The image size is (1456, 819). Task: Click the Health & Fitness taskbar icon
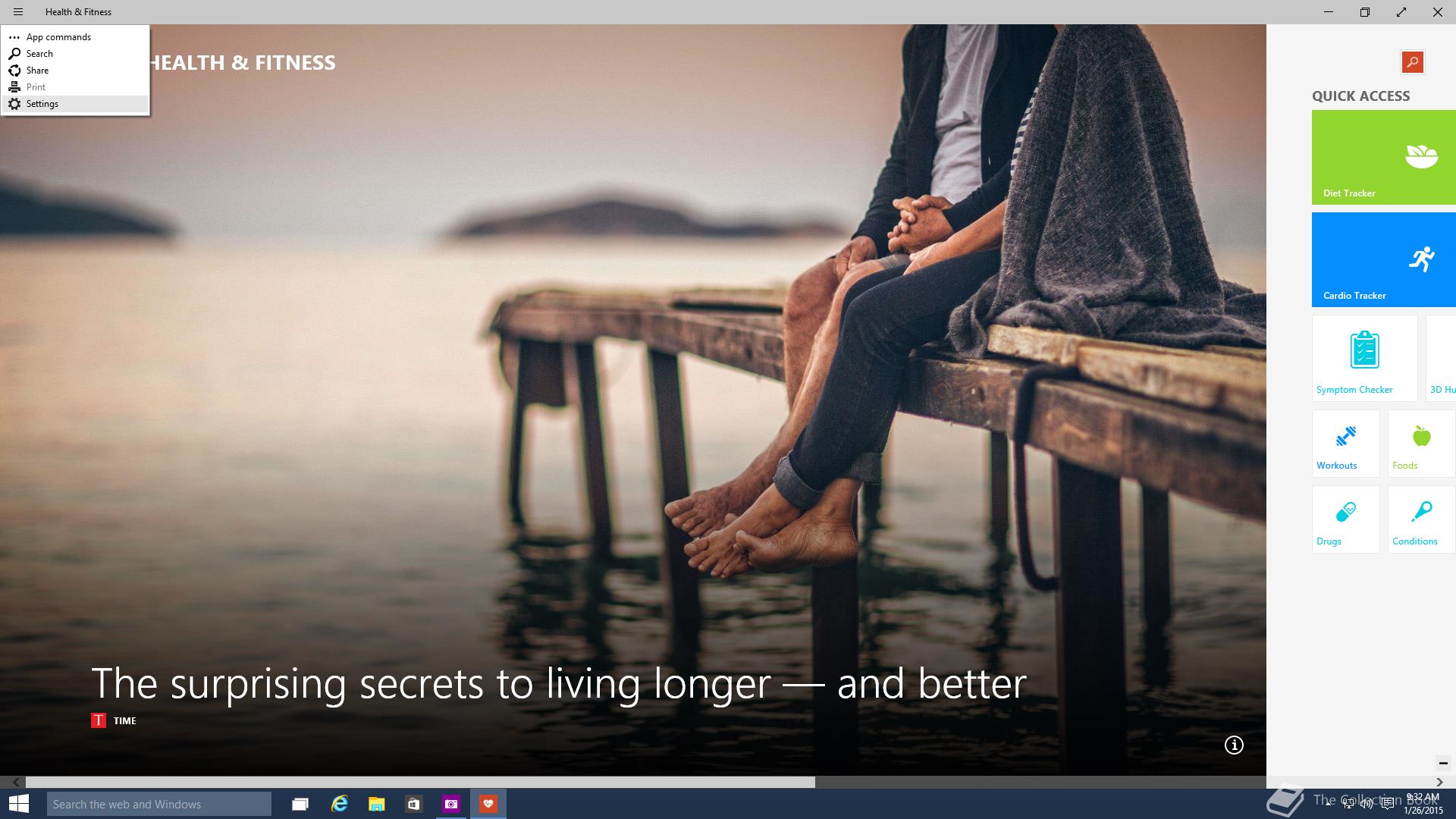488,804
